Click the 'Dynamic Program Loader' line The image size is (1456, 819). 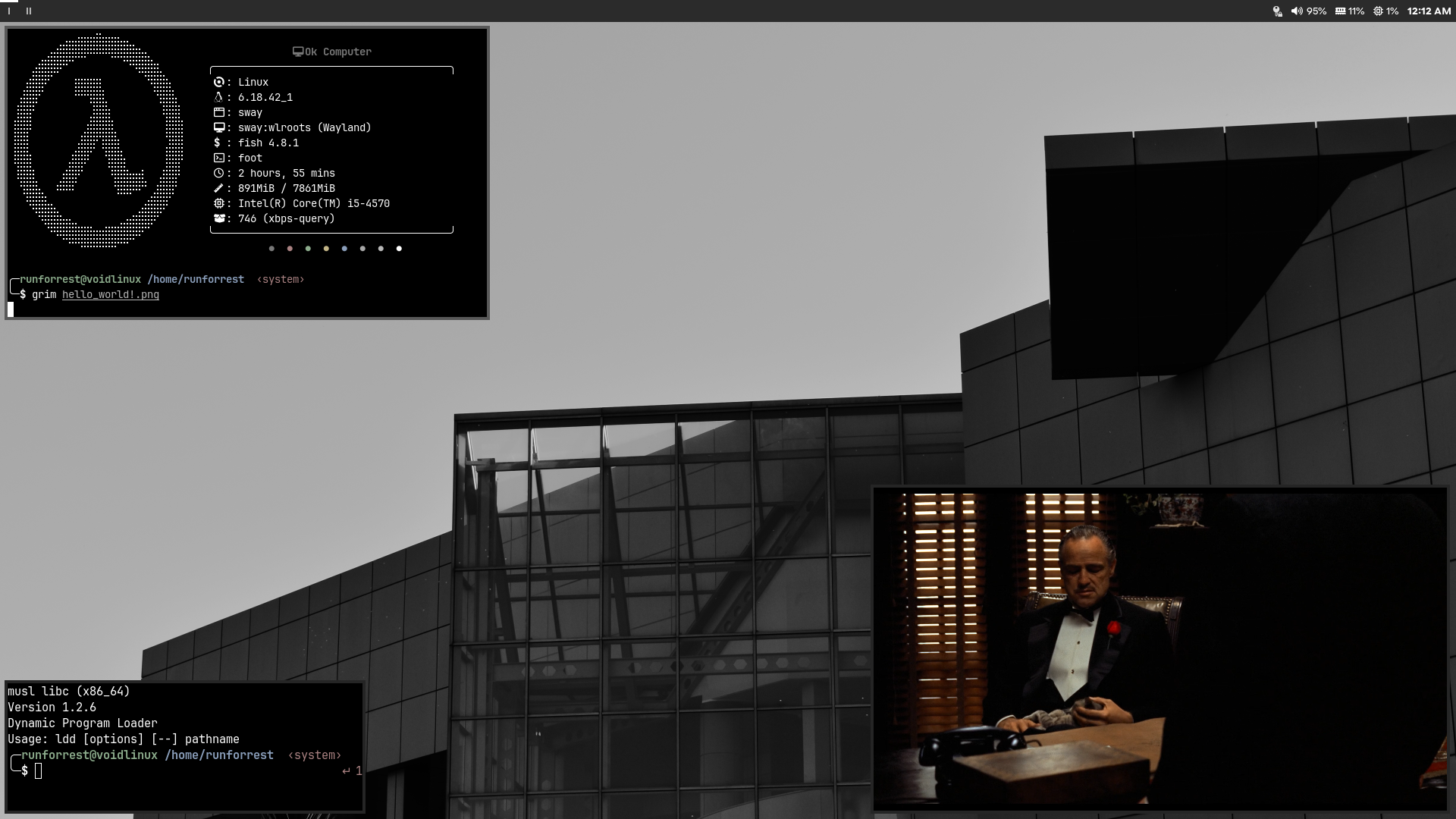pyautogui.click(x=83, y=723)
